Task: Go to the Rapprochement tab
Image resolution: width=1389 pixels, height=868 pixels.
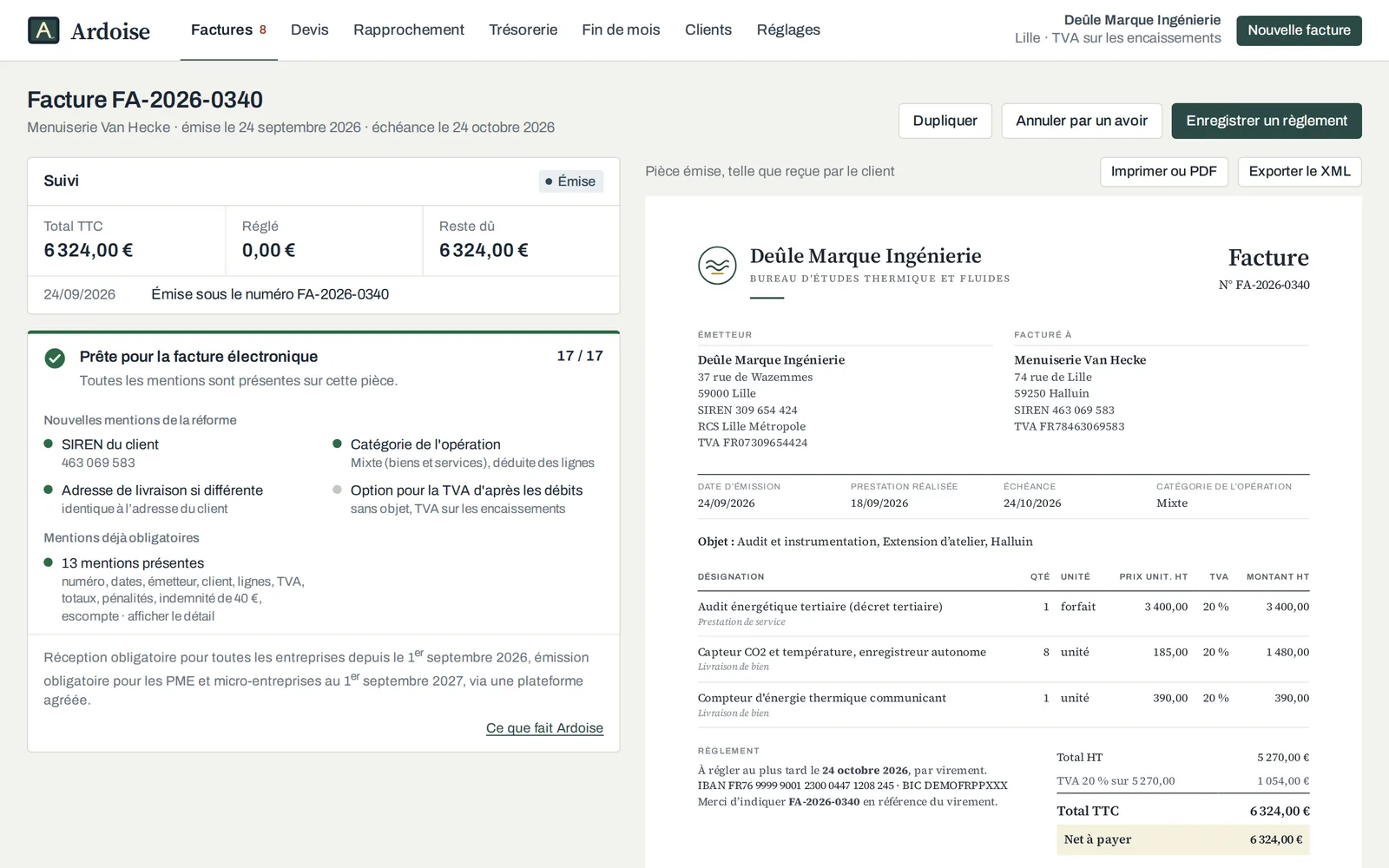Action: coord(409,30)
